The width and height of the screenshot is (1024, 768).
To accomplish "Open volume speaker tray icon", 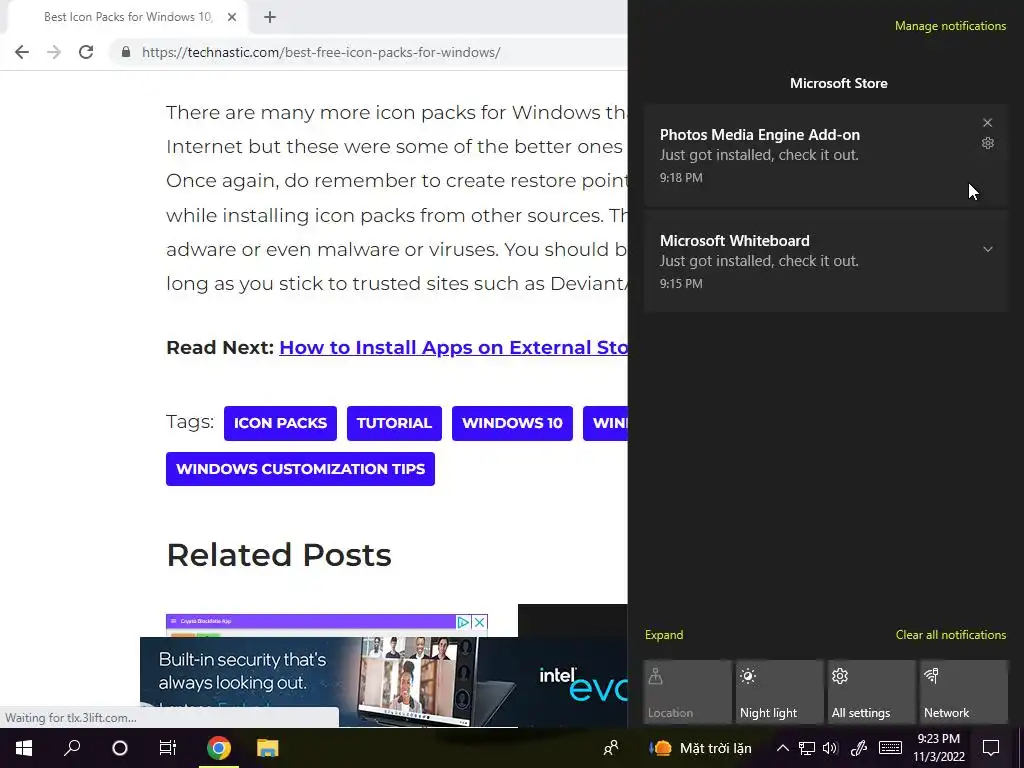I will point(830,748).
